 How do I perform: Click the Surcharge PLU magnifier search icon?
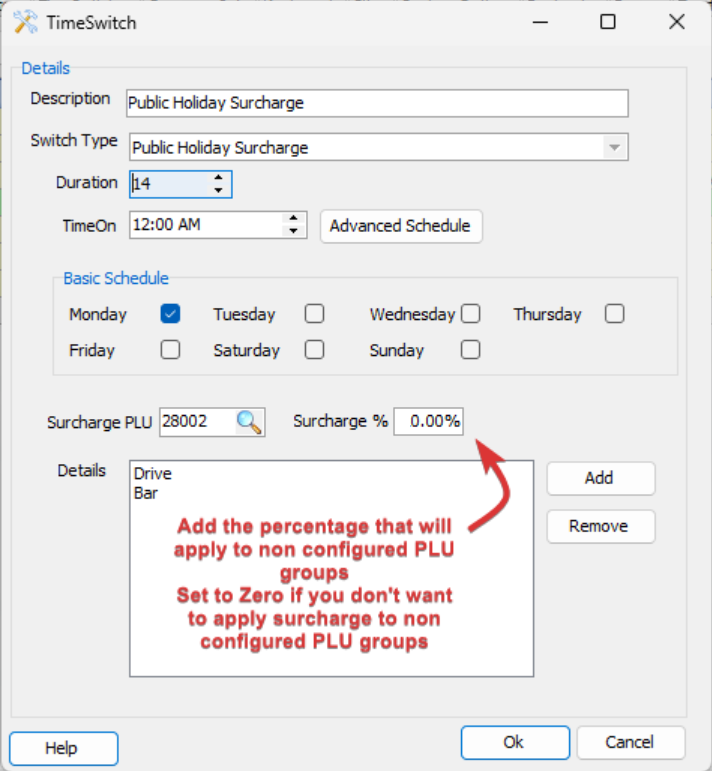tap(249, 422)
